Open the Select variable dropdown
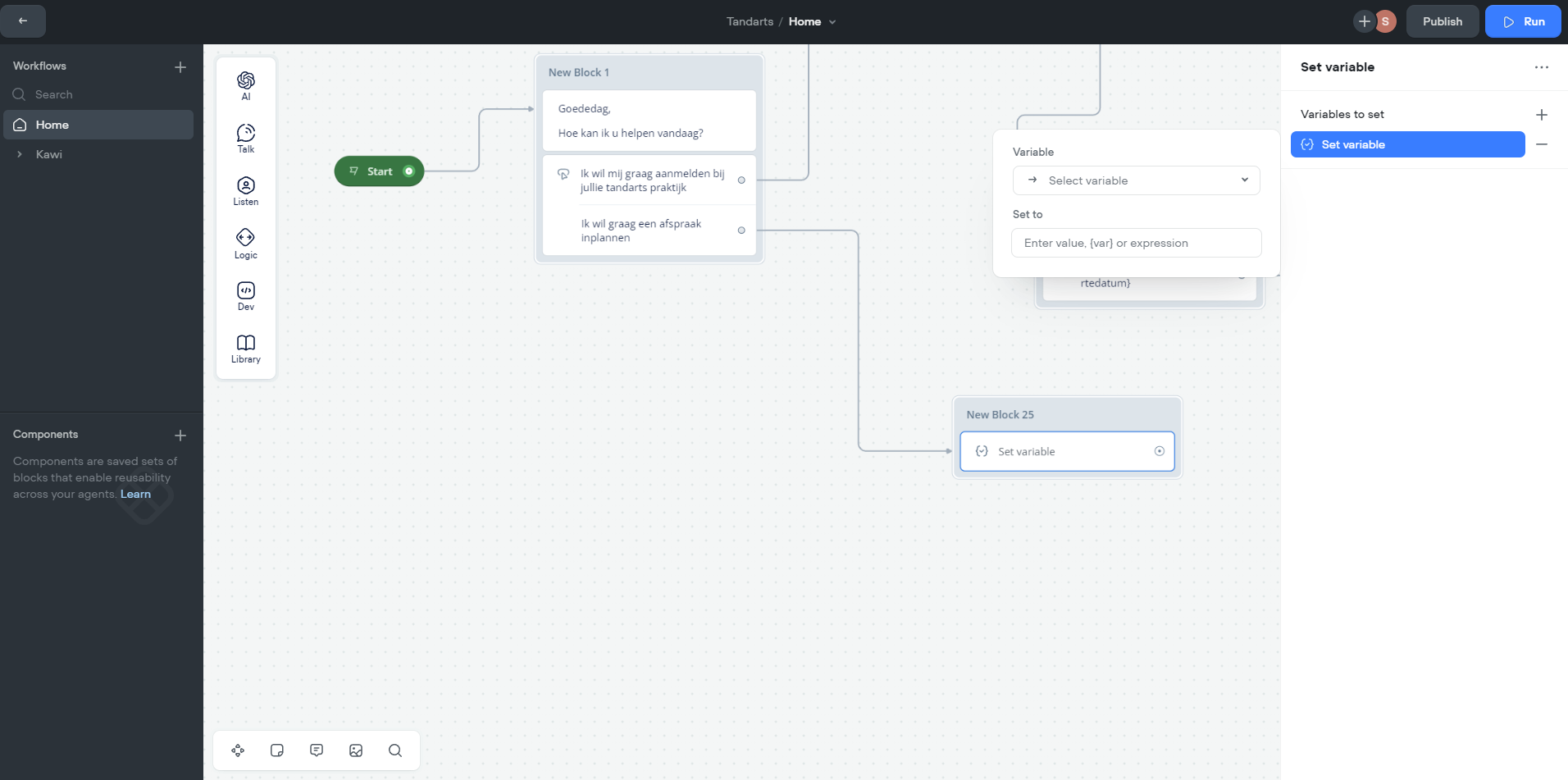Image resolution: width=1568 pixels, height=780 pixels. pyautogui.click(x=1136, y=180)
